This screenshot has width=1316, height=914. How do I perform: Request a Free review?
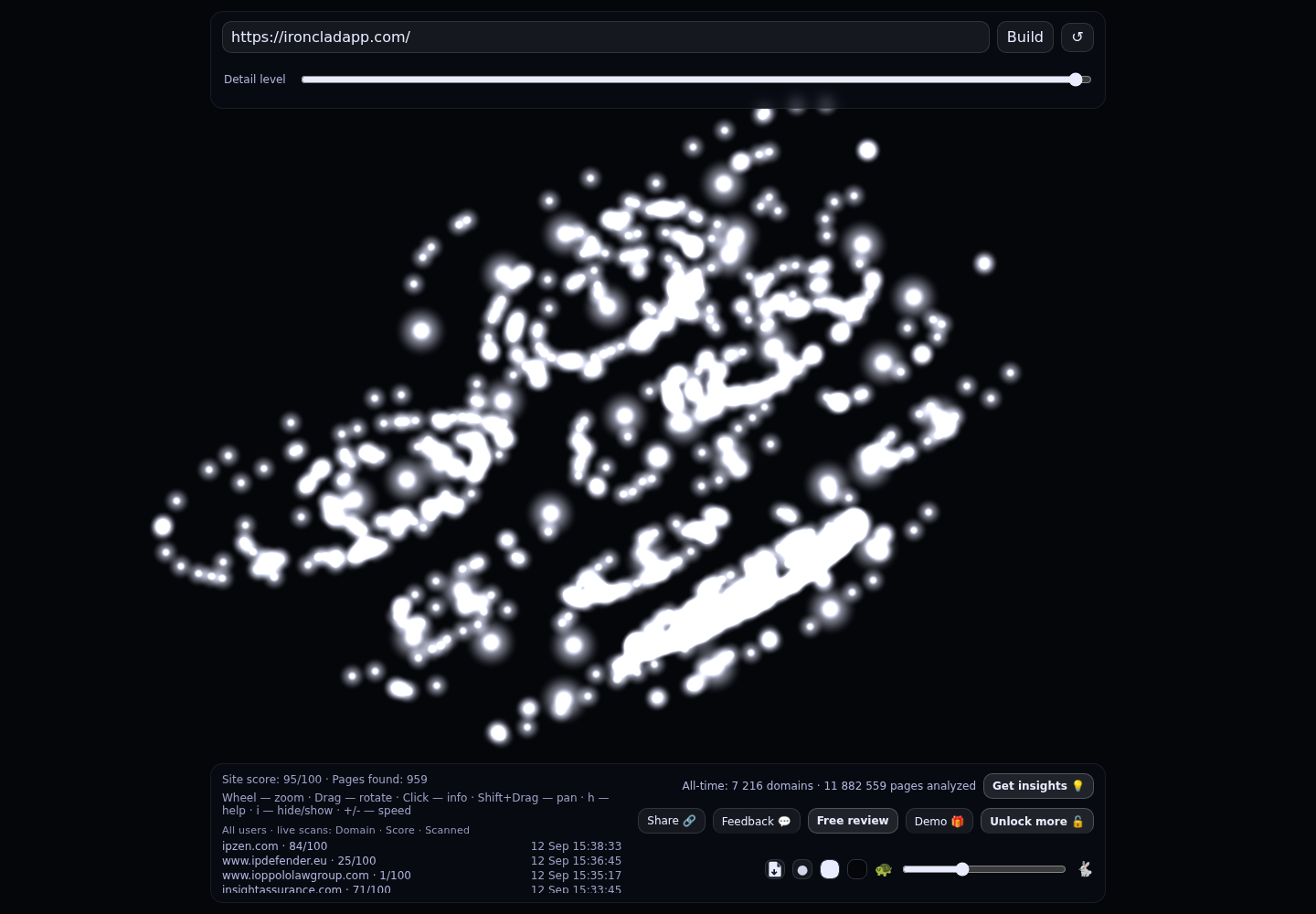pyautogui.click(x=853, y=821)
